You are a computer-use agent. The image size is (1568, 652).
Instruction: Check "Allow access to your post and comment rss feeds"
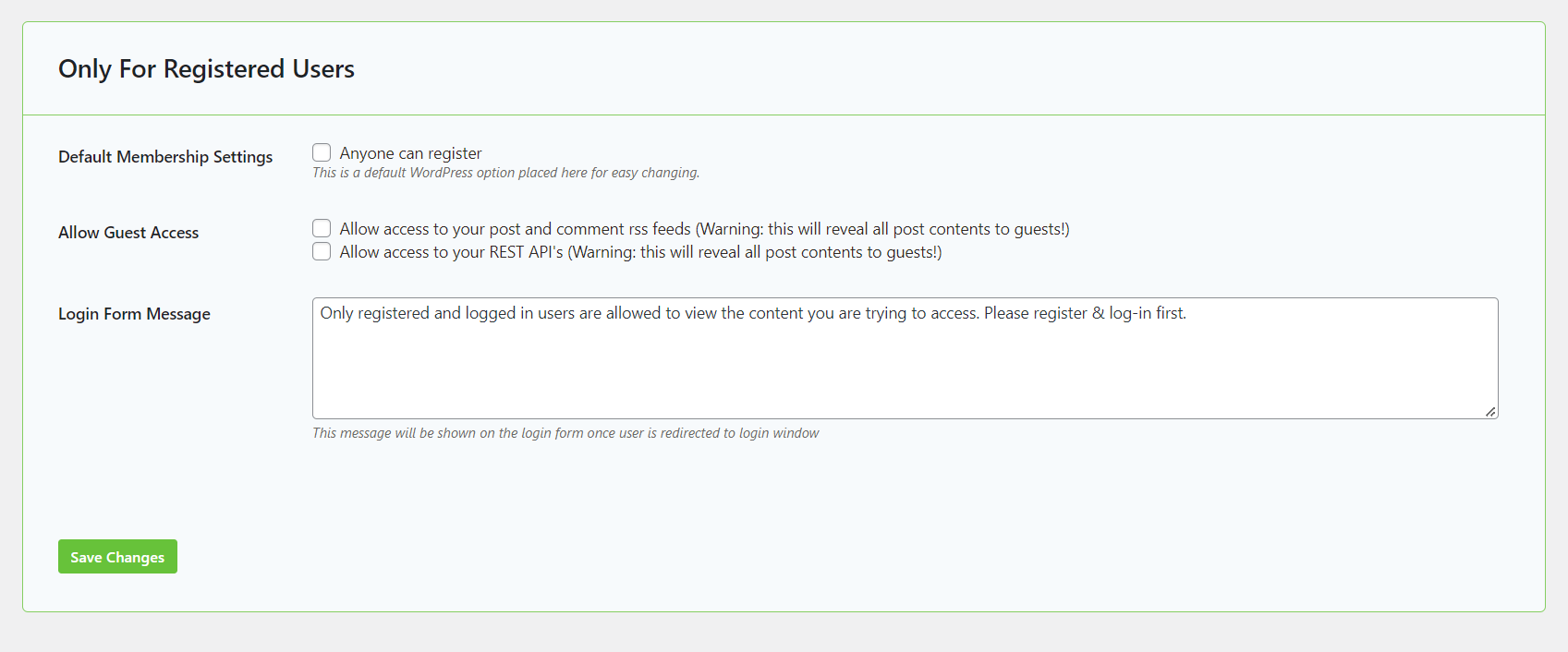point(322,227)
